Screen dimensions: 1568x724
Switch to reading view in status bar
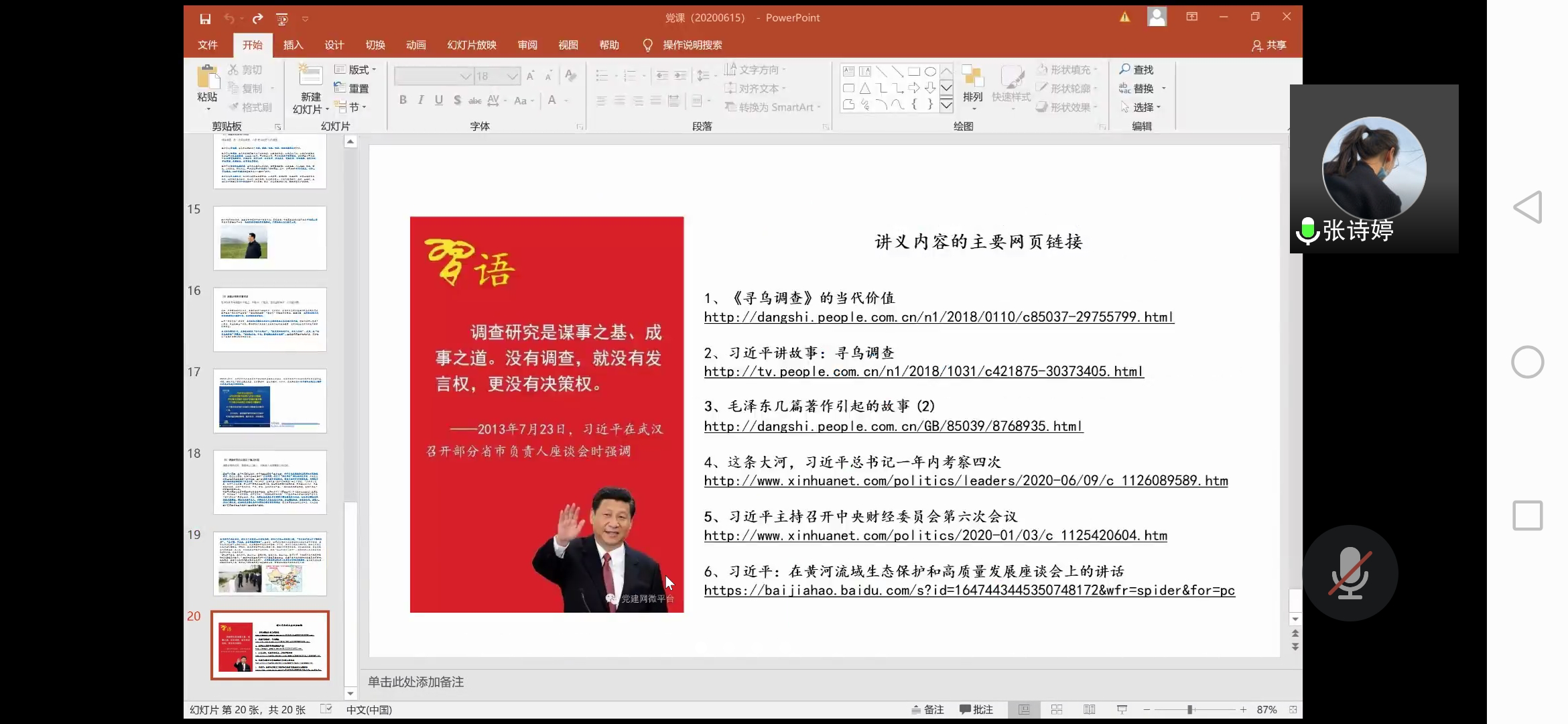1089,709
